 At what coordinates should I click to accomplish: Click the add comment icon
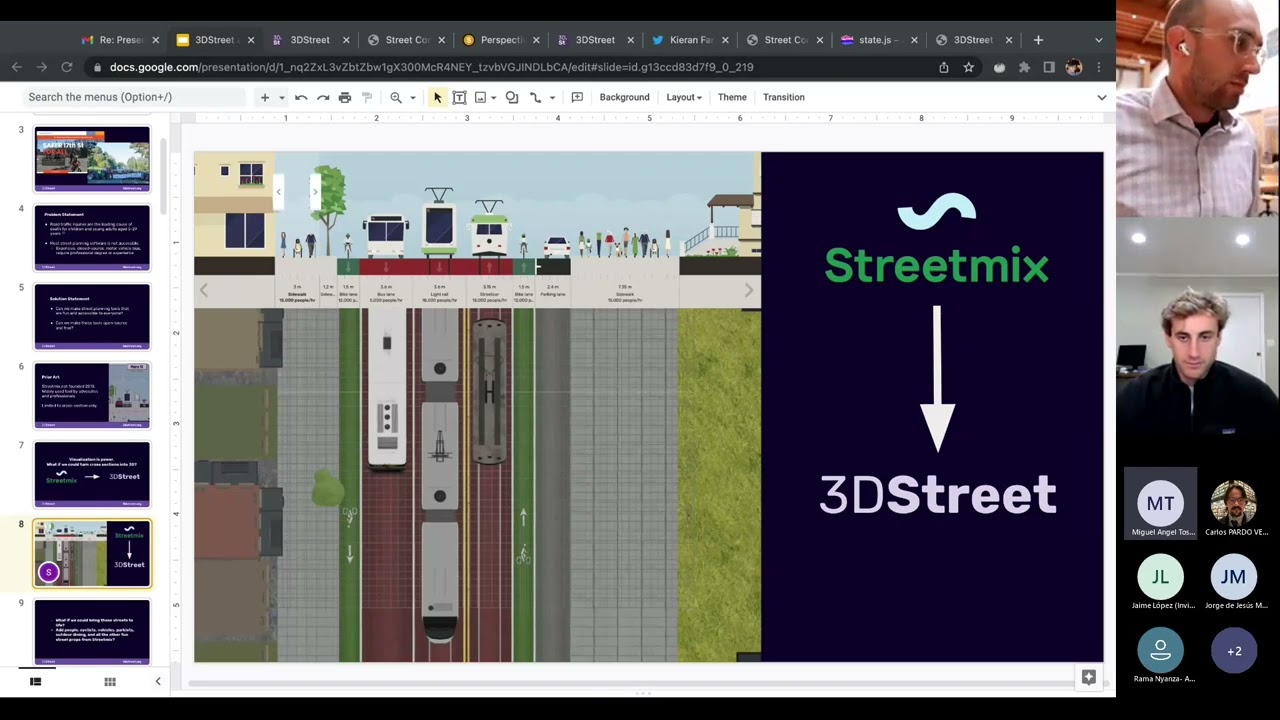click(577, 97)
